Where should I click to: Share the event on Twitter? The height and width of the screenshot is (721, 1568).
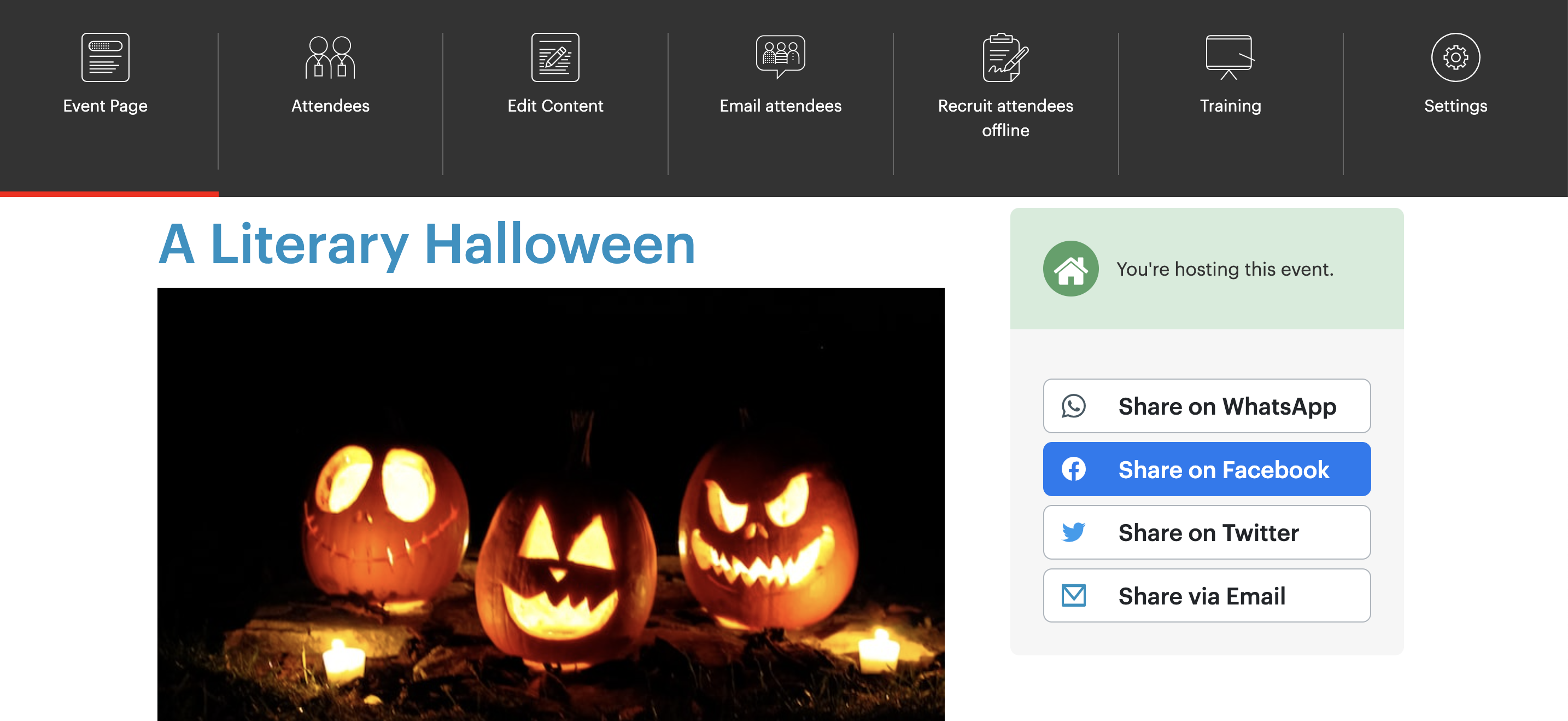(x=1207, y=532)
